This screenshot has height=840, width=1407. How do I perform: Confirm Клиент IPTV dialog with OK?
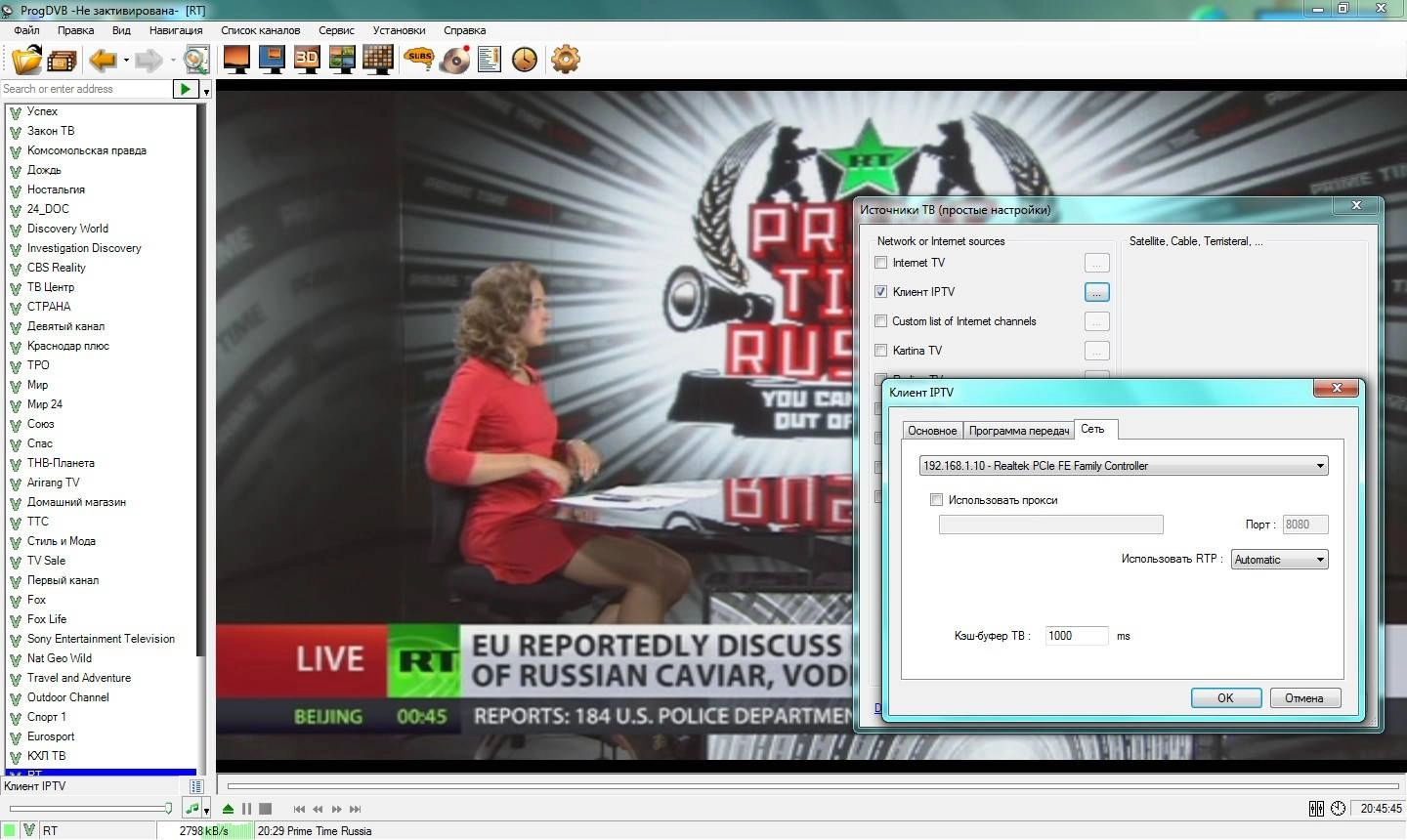pos(1225,698)
